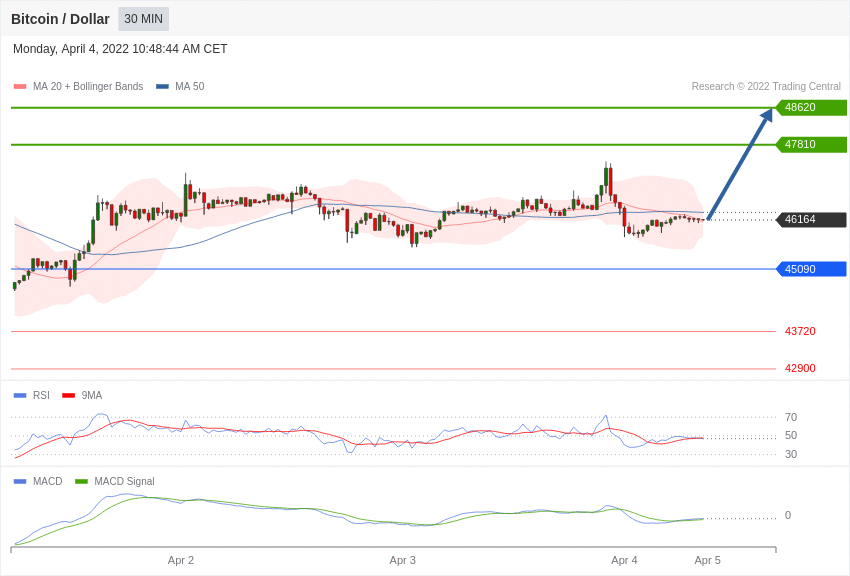Click the MACD zero axis value
850x576 pixels.
pyautogui.click(x=788, y=515)
